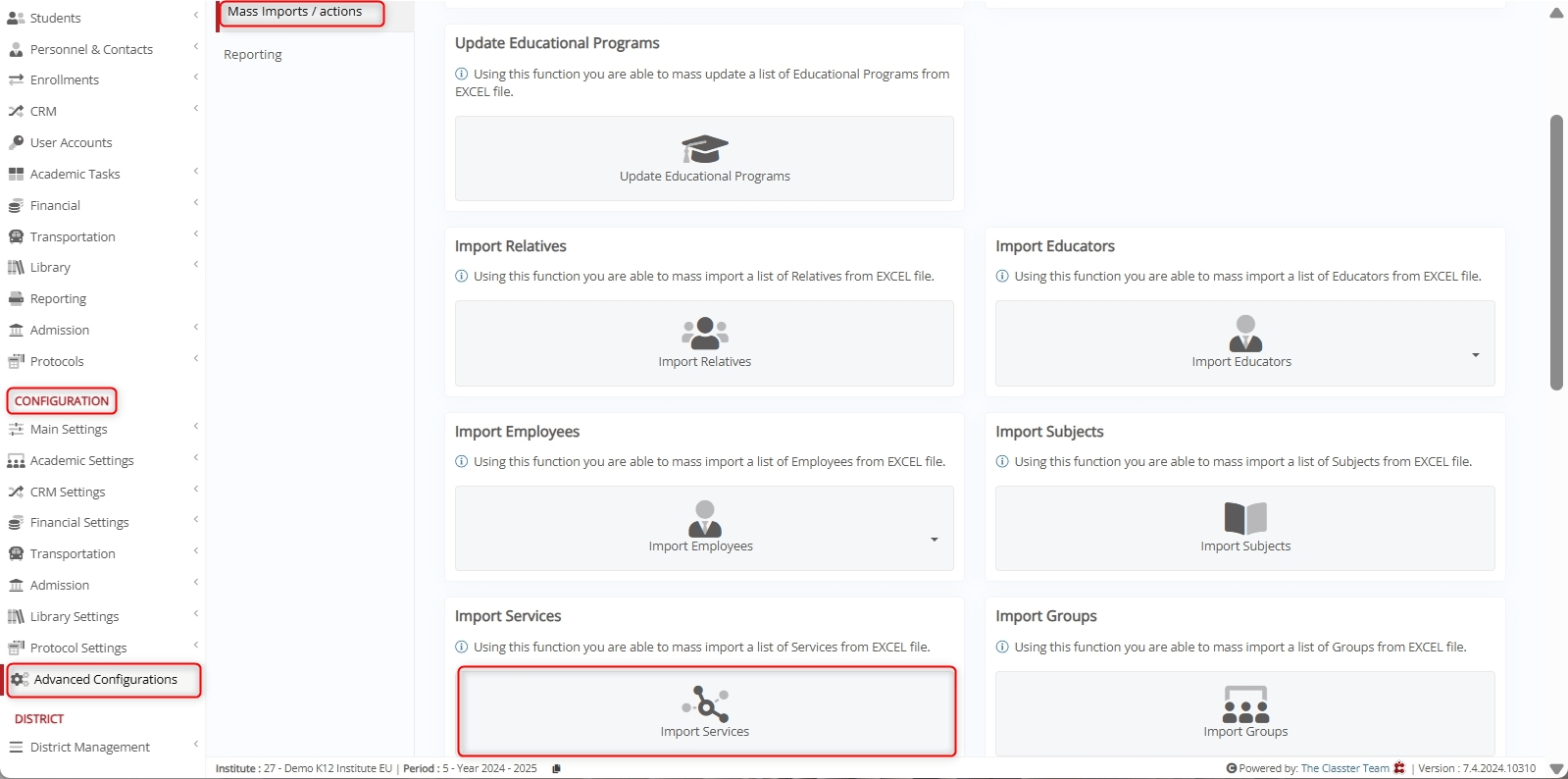Click the Import Groups icon
The width and height of the screenshot is (1568, 779).
pyautogui.click(x=1245, y=704)
